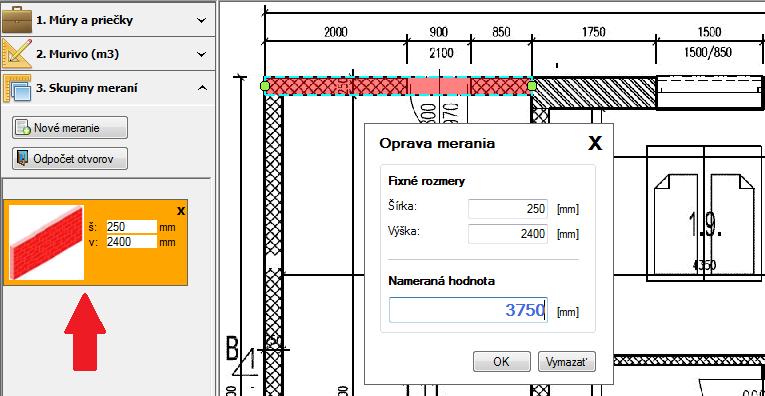Click the 2100 dimension label
Viewport: 765px width, 396px height.
pyautogui.click(x=441, y=52)
